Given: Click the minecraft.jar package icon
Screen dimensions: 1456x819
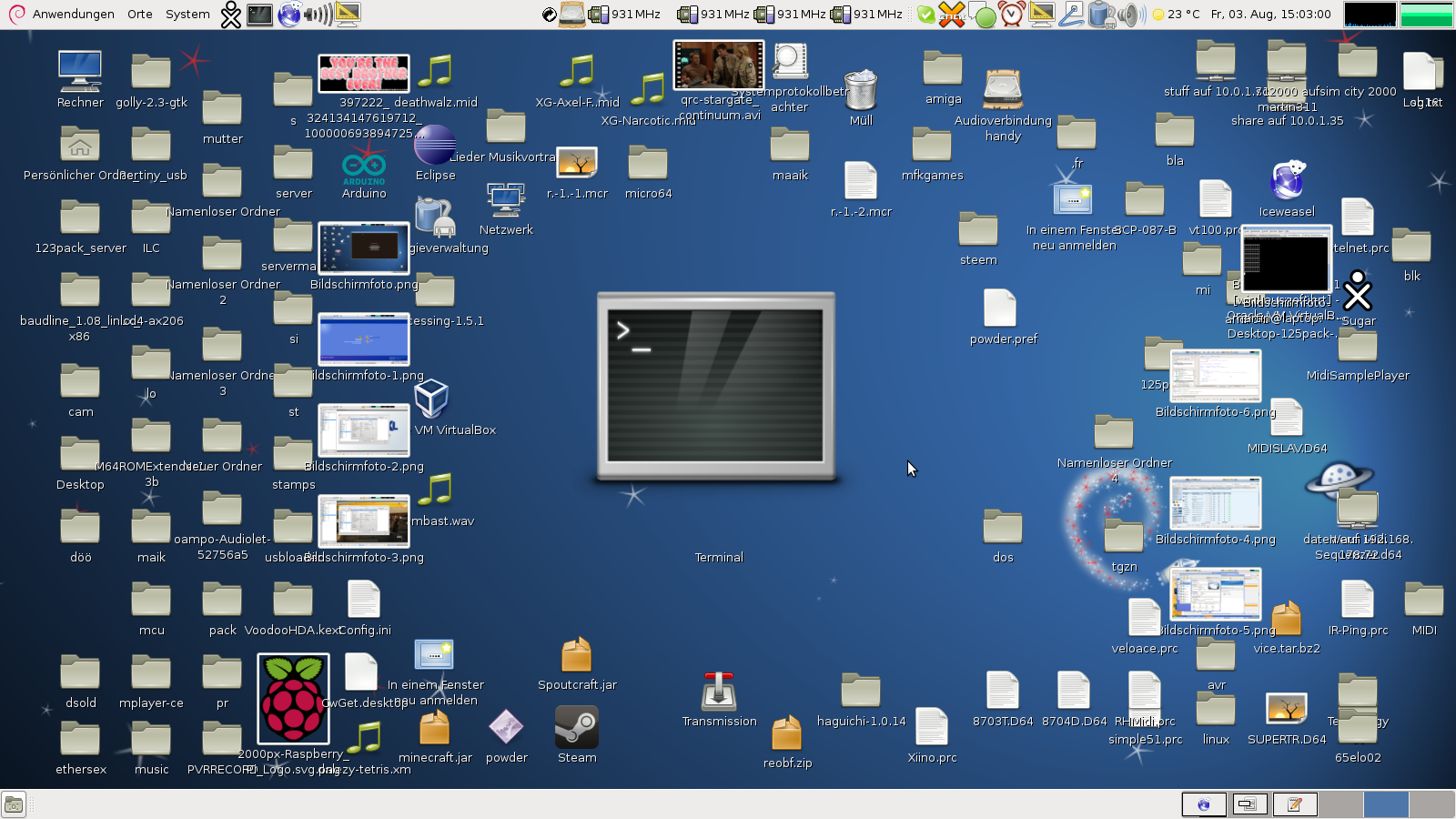Looking at the screenshot, I should pyautogui.click(x=435, y=728).
